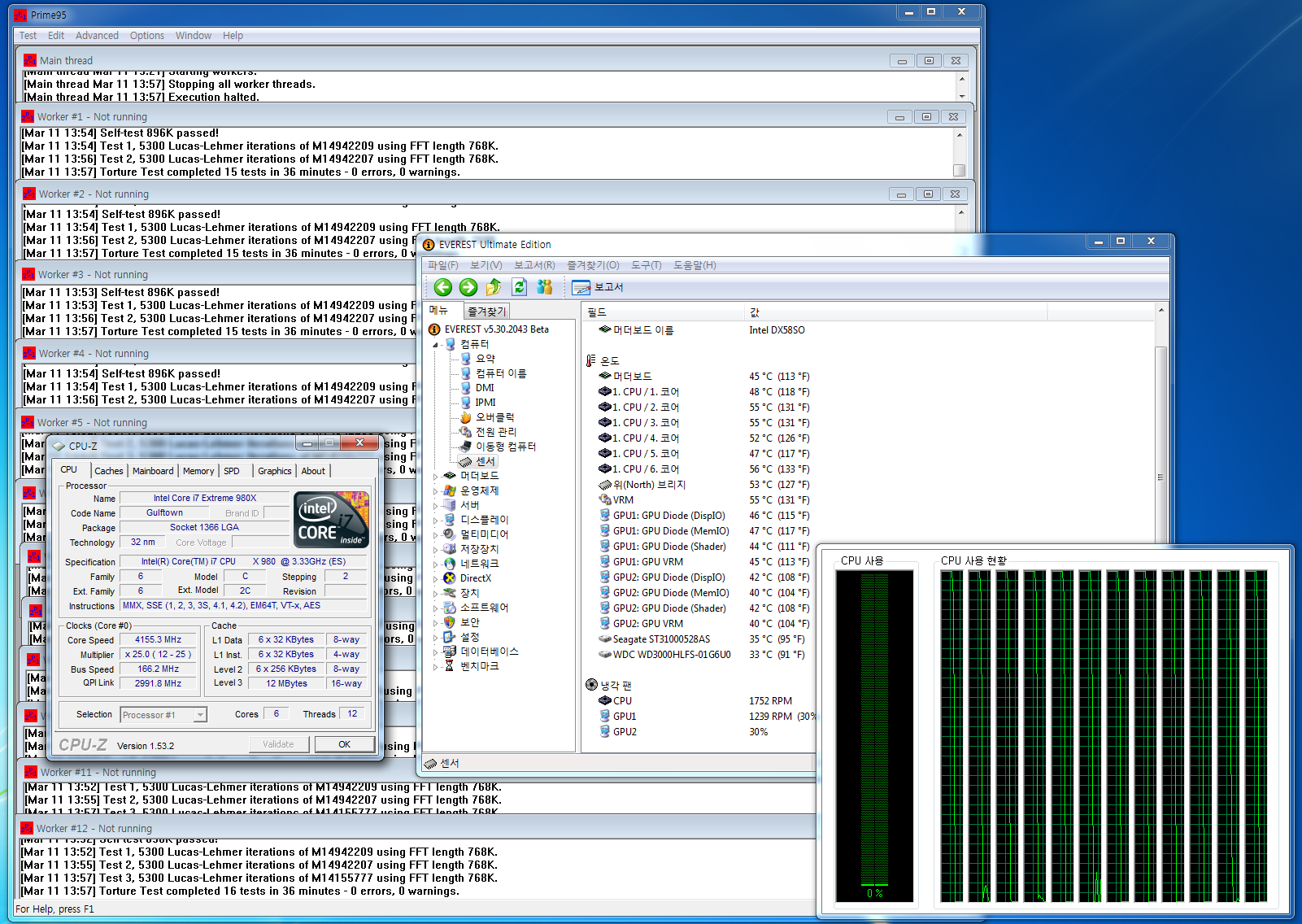The width and height of the screenshot is (1302, 924).
Task: Switch to the 즐겨찾기 tab in EVEREST sidebar
Action: 486,312
